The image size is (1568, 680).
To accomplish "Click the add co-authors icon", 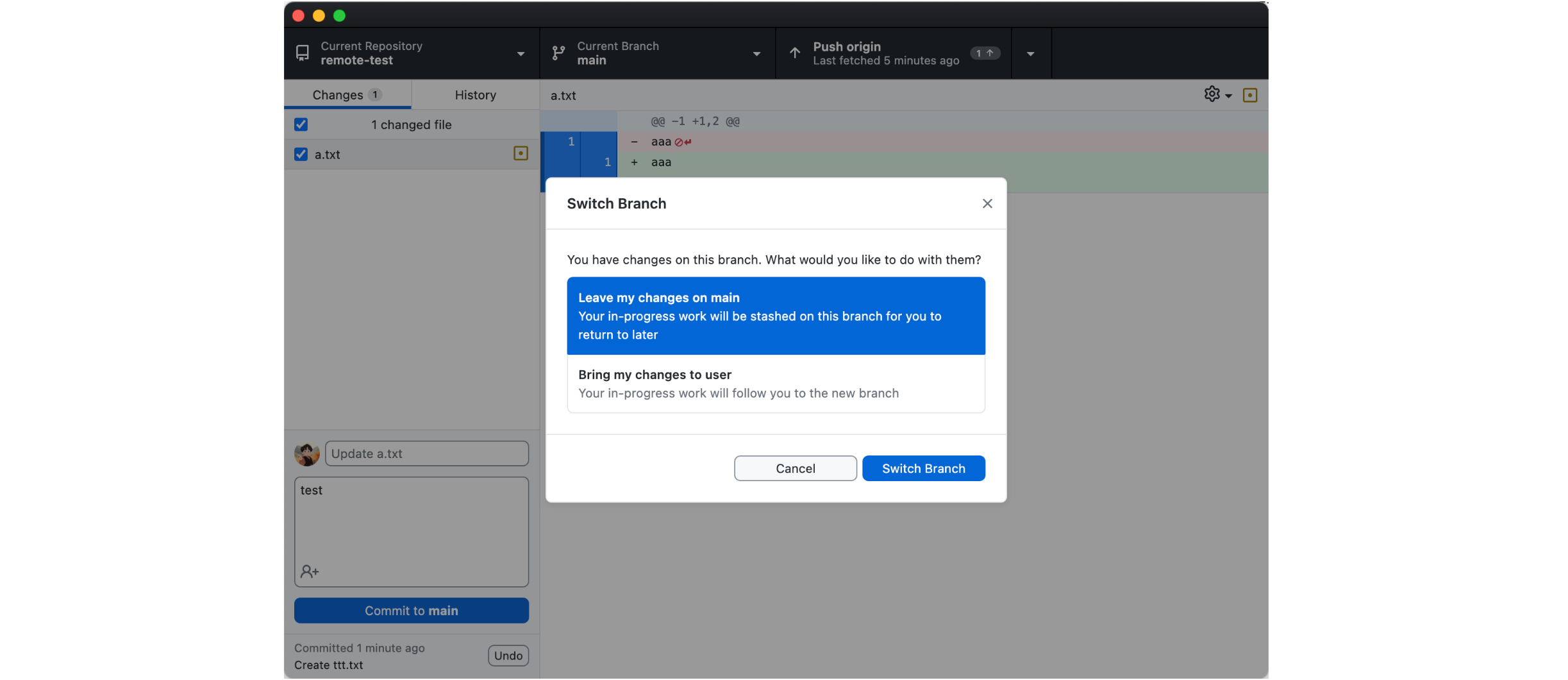I will 310,571.
